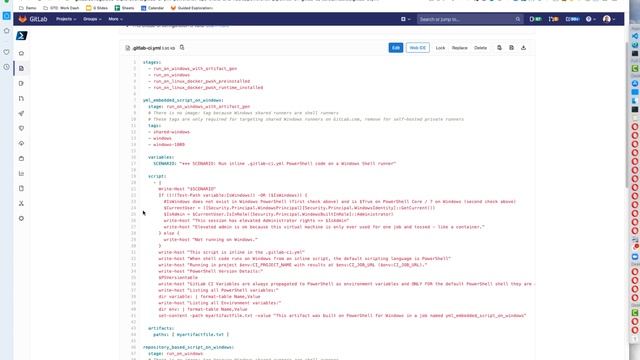Open the Analytics chart icon in the sidebar
The height and width of the screenshot is (360, 640).
[x=21, y=173]
